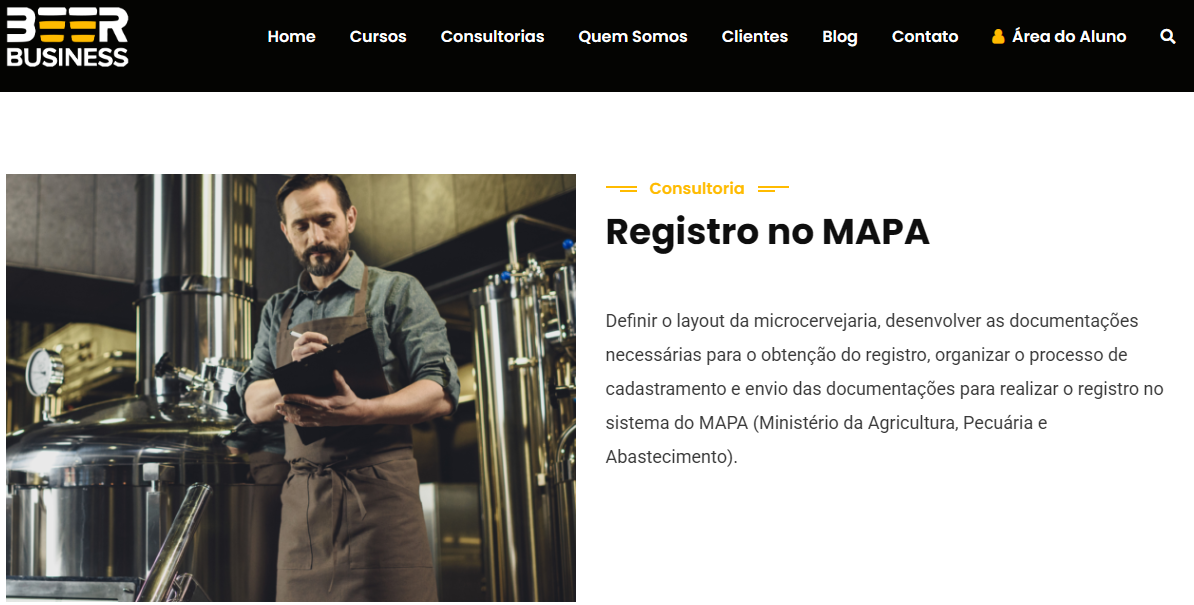Click the paragraph starting with Definir
1194x605 pixels.
pyautogui.click(x=884, y=389)
